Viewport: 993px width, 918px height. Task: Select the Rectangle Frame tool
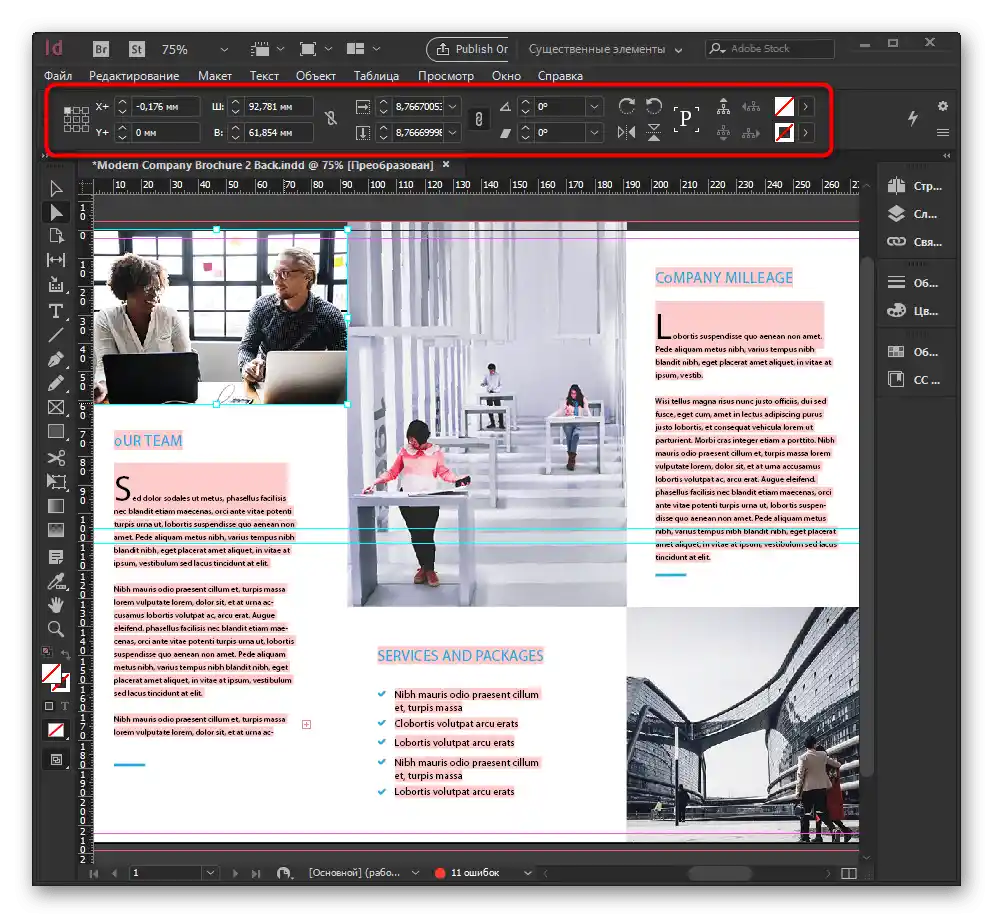(56, 408)
